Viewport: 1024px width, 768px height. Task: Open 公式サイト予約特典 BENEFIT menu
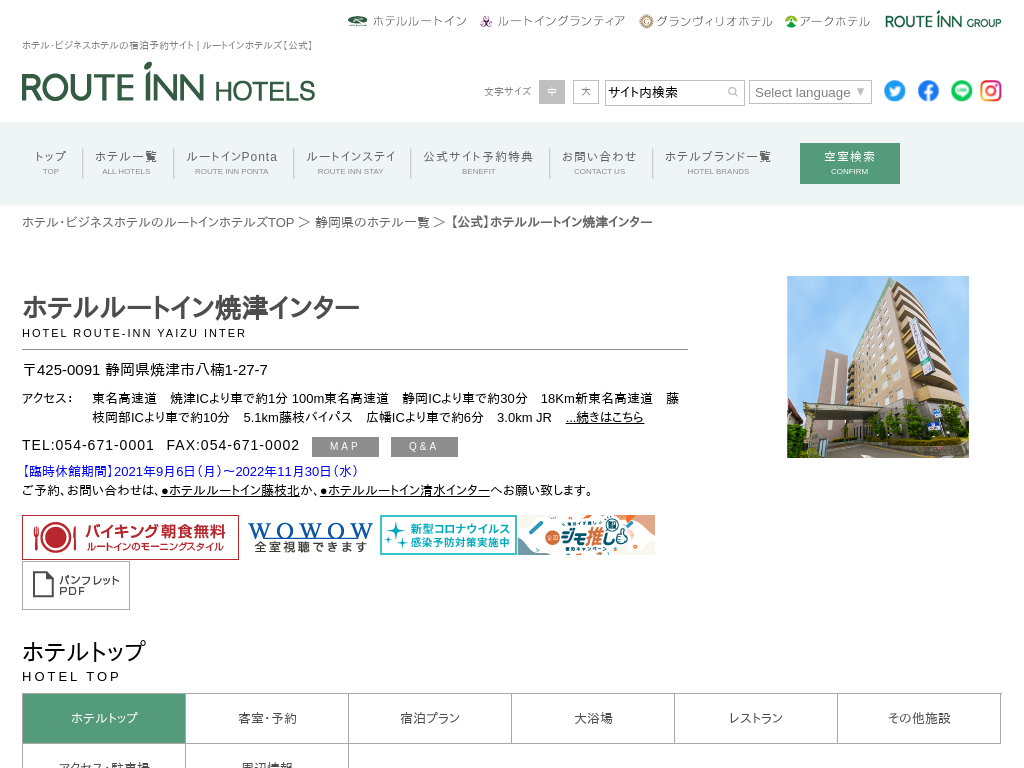[x=479, y=163]
